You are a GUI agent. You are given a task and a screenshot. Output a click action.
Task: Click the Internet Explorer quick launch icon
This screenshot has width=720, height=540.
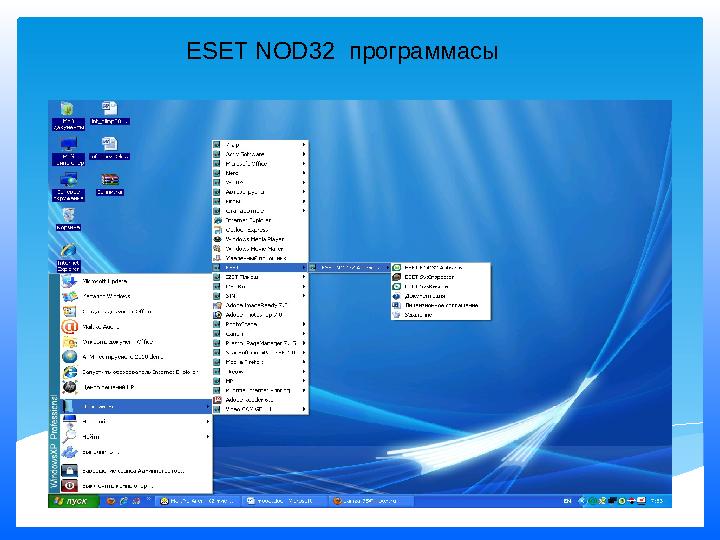pyautogui.click(x=124, y=501)
